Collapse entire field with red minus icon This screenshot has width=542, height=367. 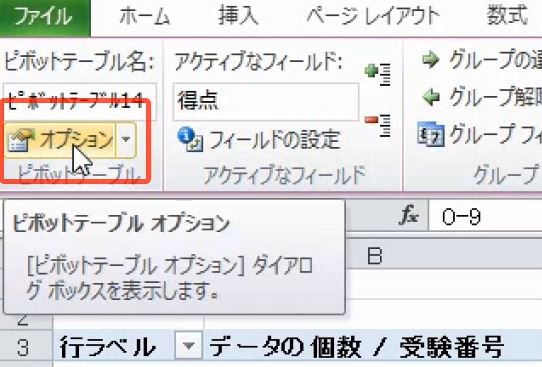pyautogui.click(x=378, y=125)
